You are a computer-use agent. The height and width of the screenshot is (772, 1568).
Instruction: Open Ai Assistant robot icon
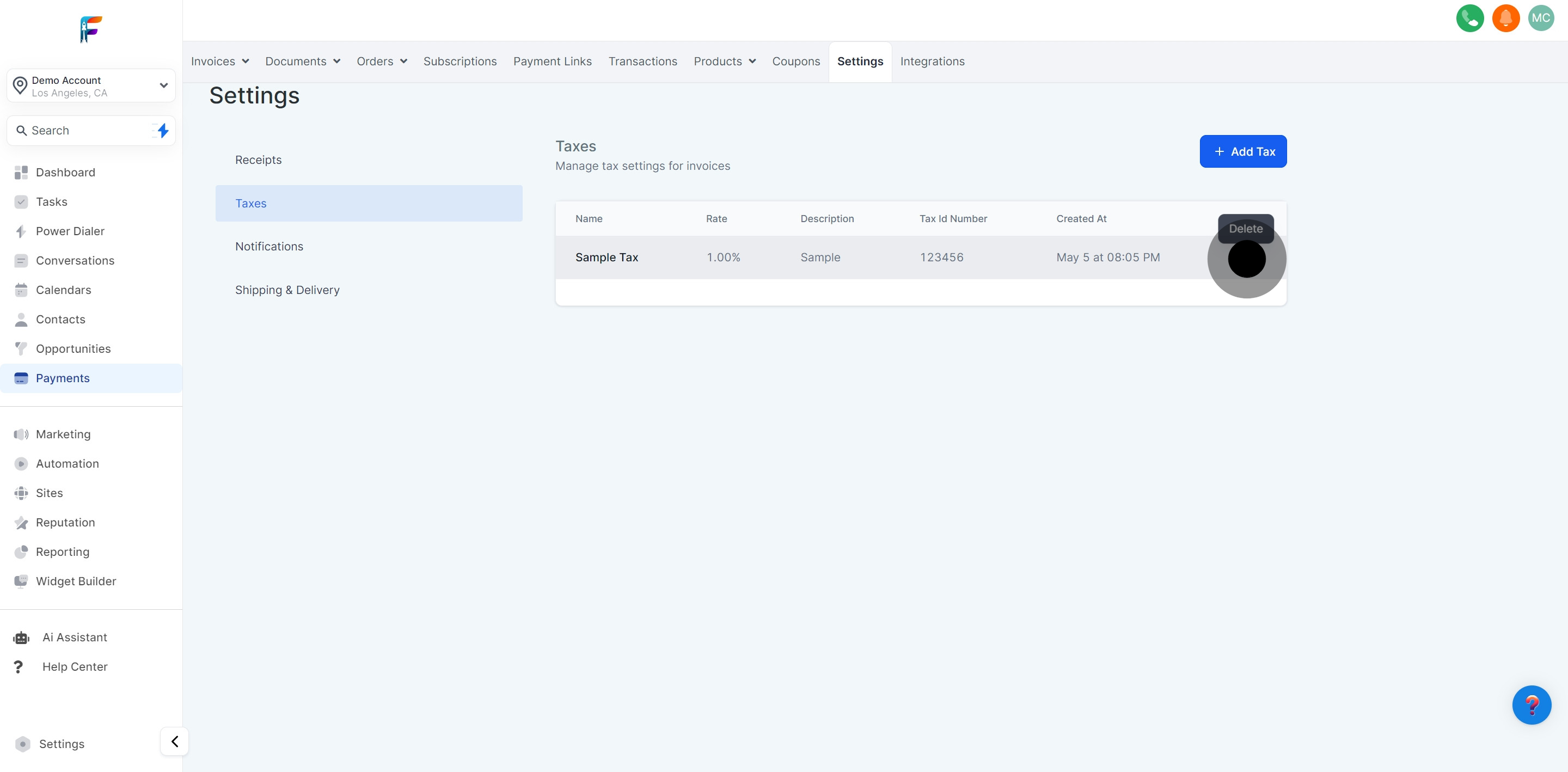click(x=21, y=638)
